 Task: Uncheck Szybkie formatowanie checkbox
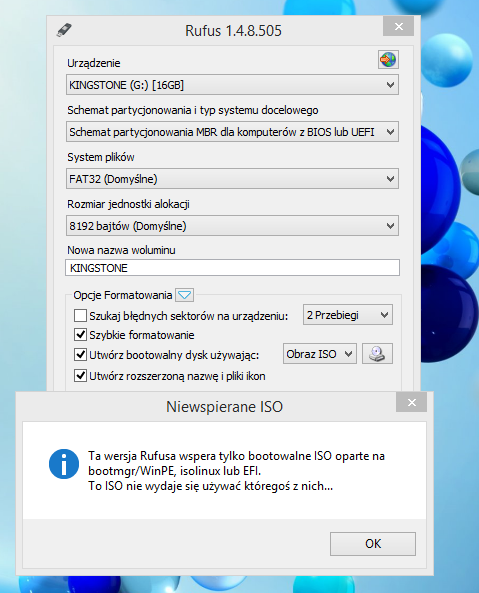pos(80,335)
